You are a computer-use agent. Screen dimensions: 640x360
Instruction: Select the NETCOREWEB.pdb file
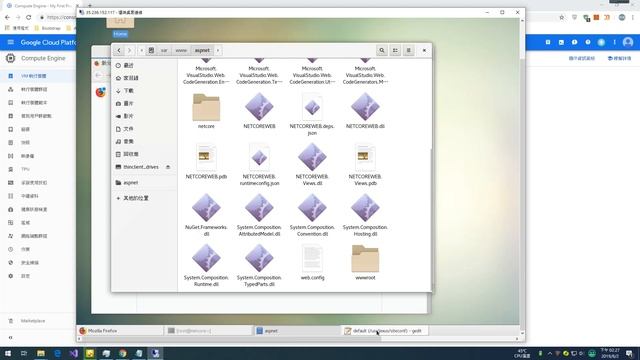point(206,161)
